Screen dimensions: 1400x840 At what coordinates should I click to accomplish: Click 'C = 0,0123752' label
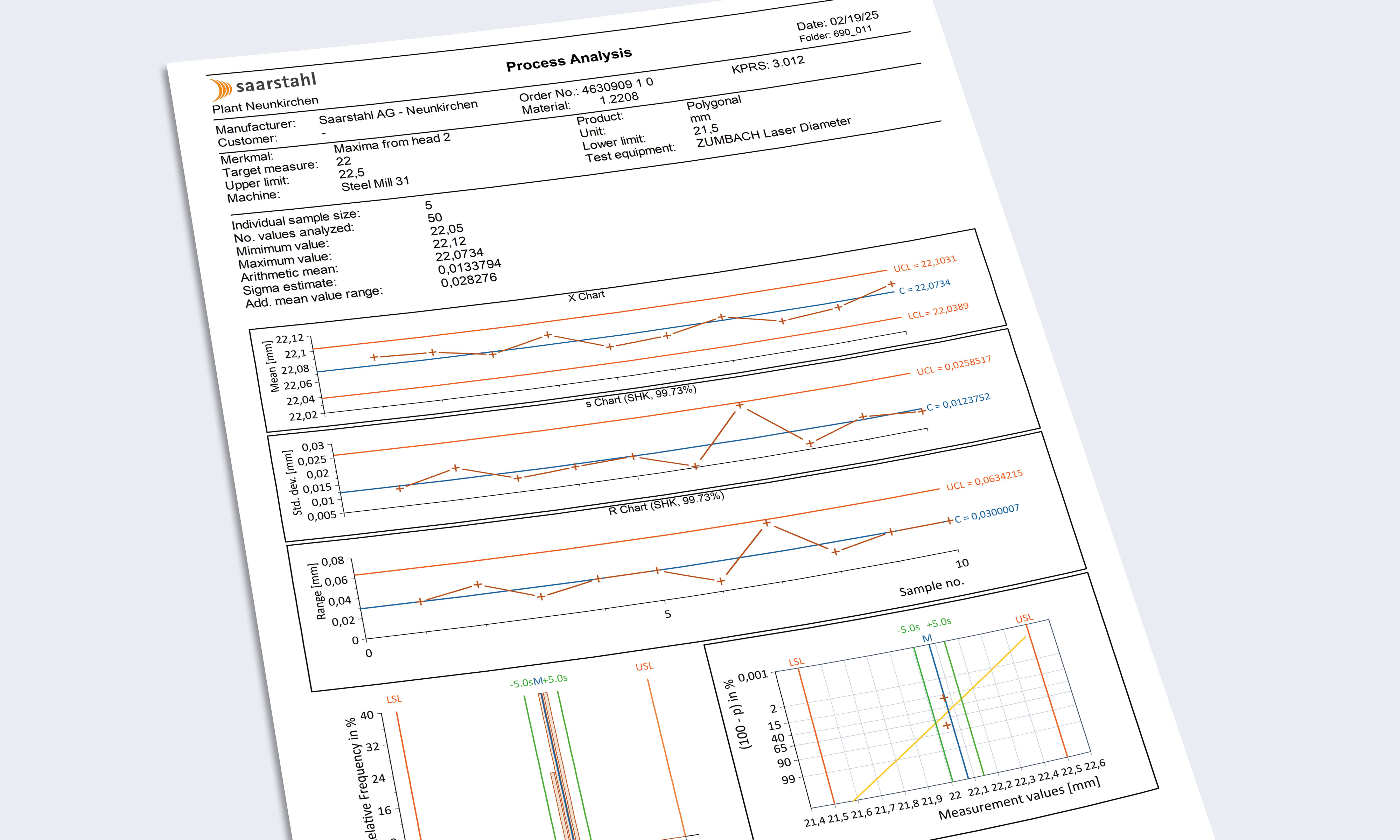point(959,402)
